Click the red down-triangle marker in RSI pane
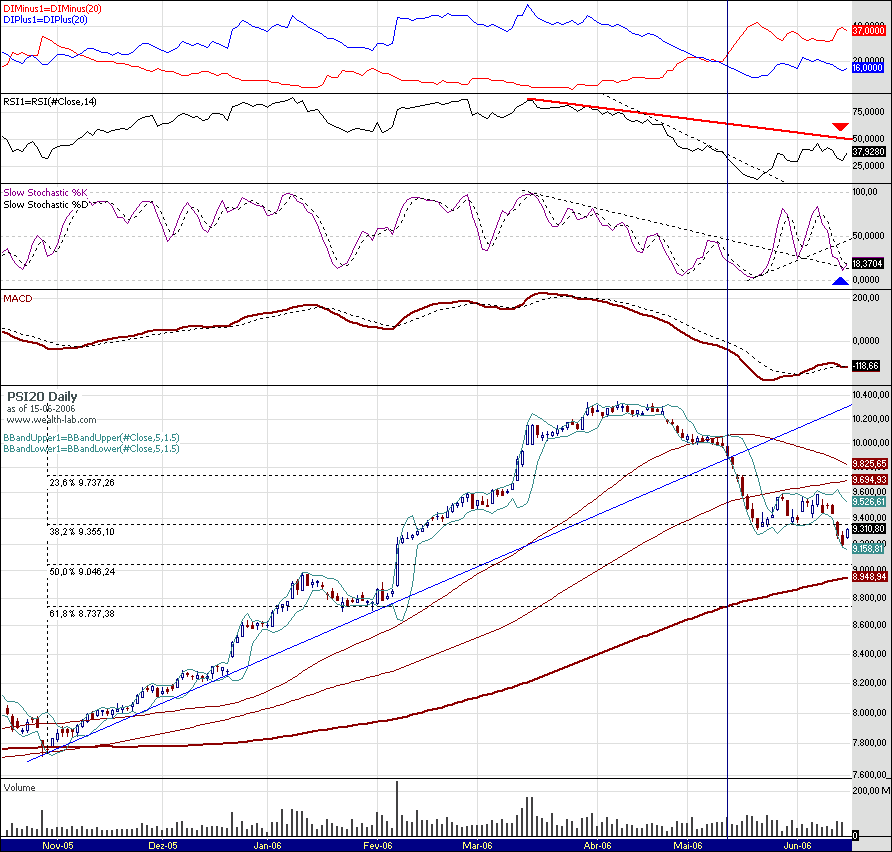The height and width of the screenshot is (852, 892). tap(840, 126)
